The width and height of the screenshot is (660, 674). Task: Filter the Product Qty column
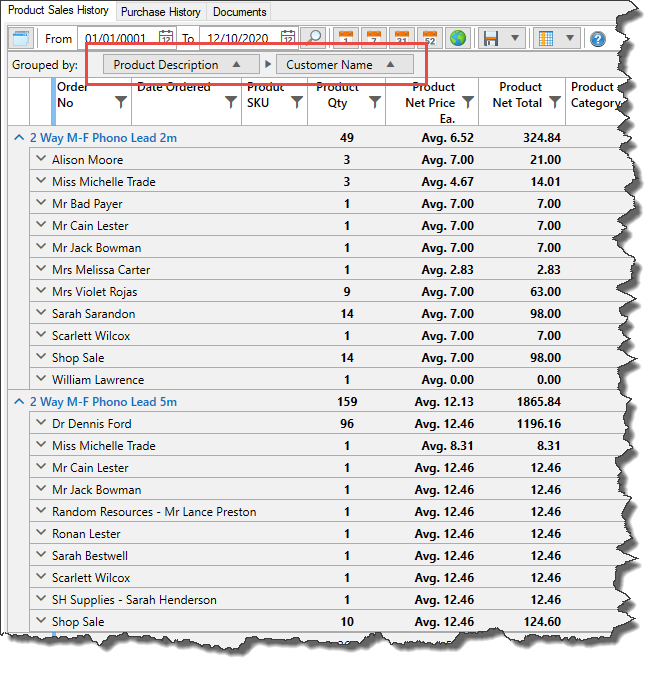click(375, 102)
